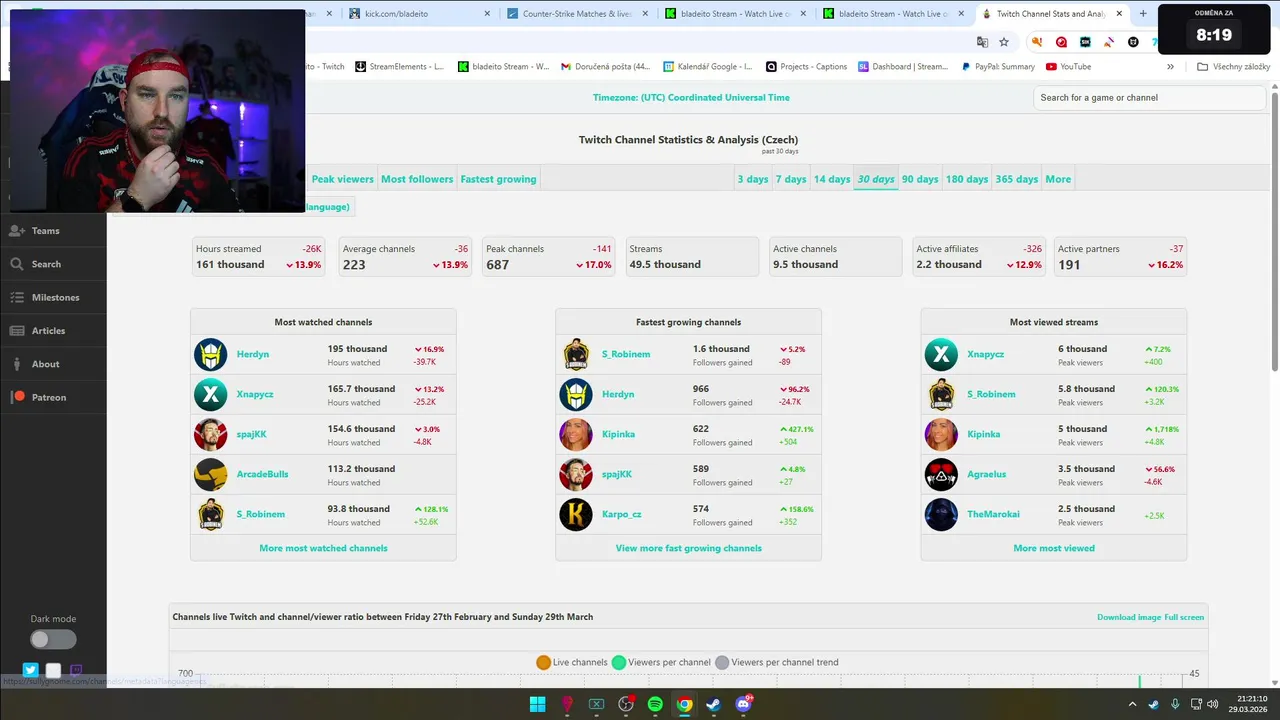Switch to Fastest growing tab

(498, 179)
